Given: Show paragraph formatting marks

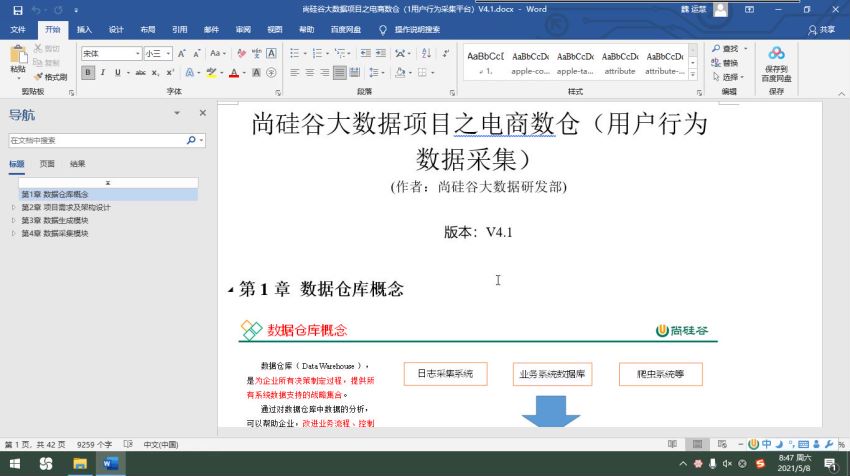Looking at the screenshot, I should tap(446, 53).
